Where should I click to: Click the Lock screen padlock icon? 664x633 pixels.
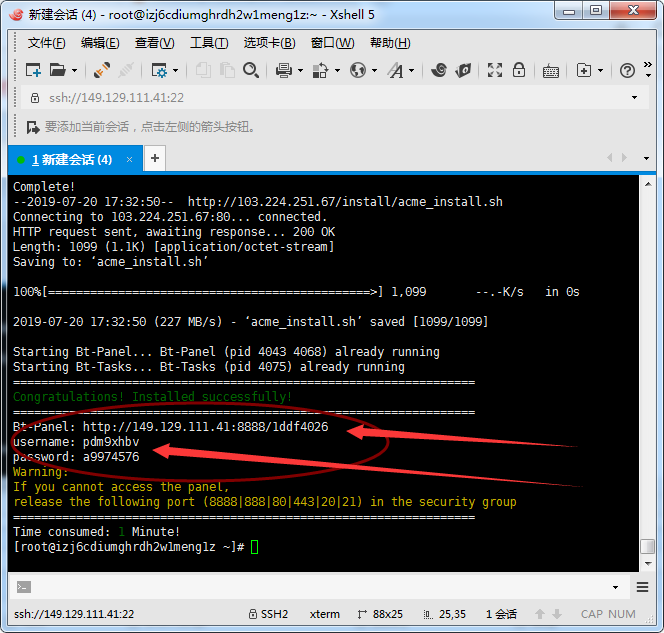(x=519, y=70)
